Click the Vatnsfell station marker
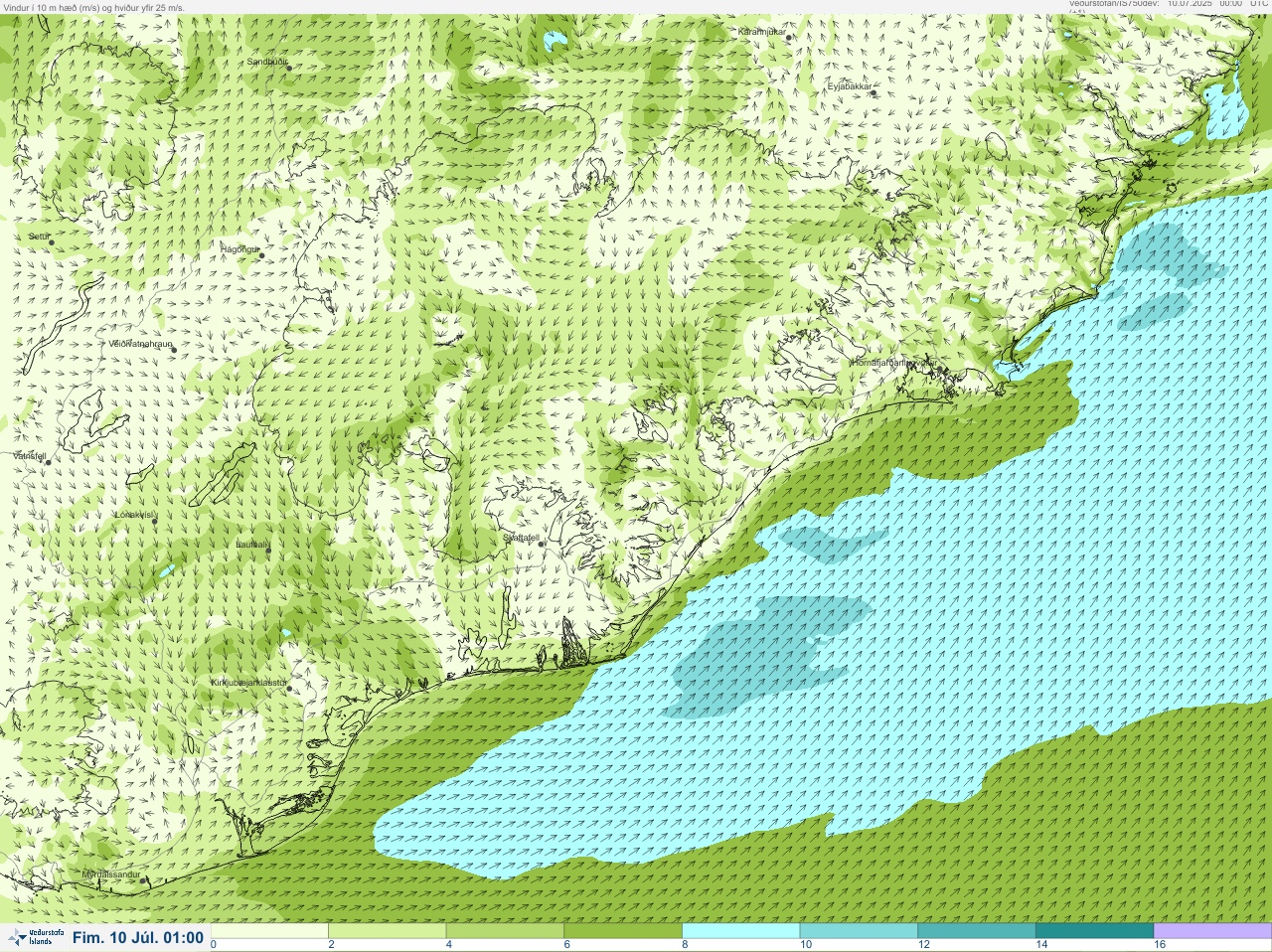1272x952 pixels. [47, 462]
